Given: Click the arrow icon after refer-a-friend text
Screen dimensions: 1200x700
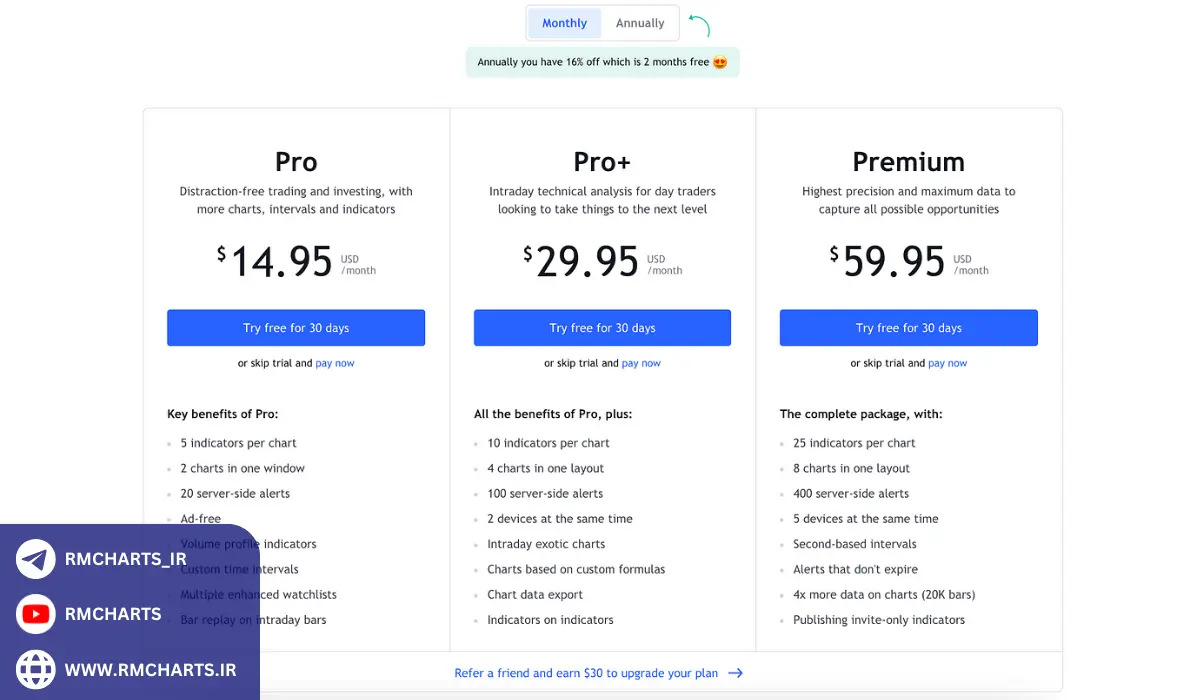Looking at the screenshot, I should (x=735, y=674).
